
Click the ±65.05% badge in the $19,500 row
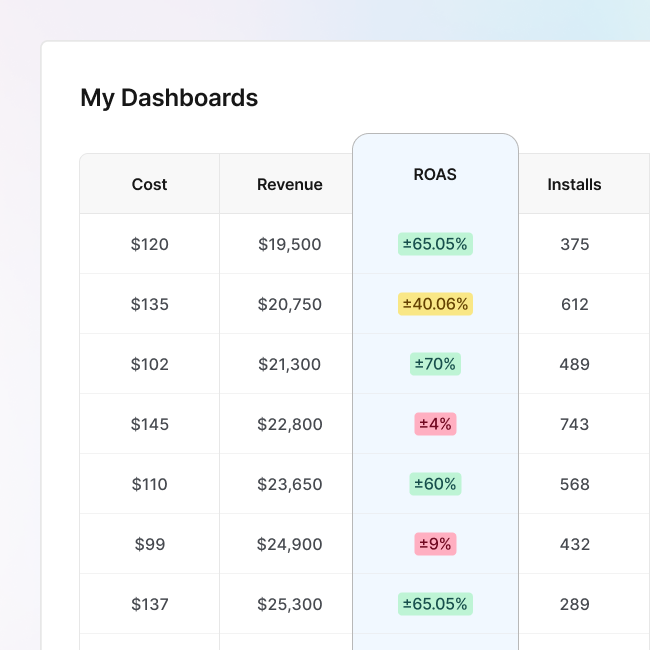click(435, 244)
